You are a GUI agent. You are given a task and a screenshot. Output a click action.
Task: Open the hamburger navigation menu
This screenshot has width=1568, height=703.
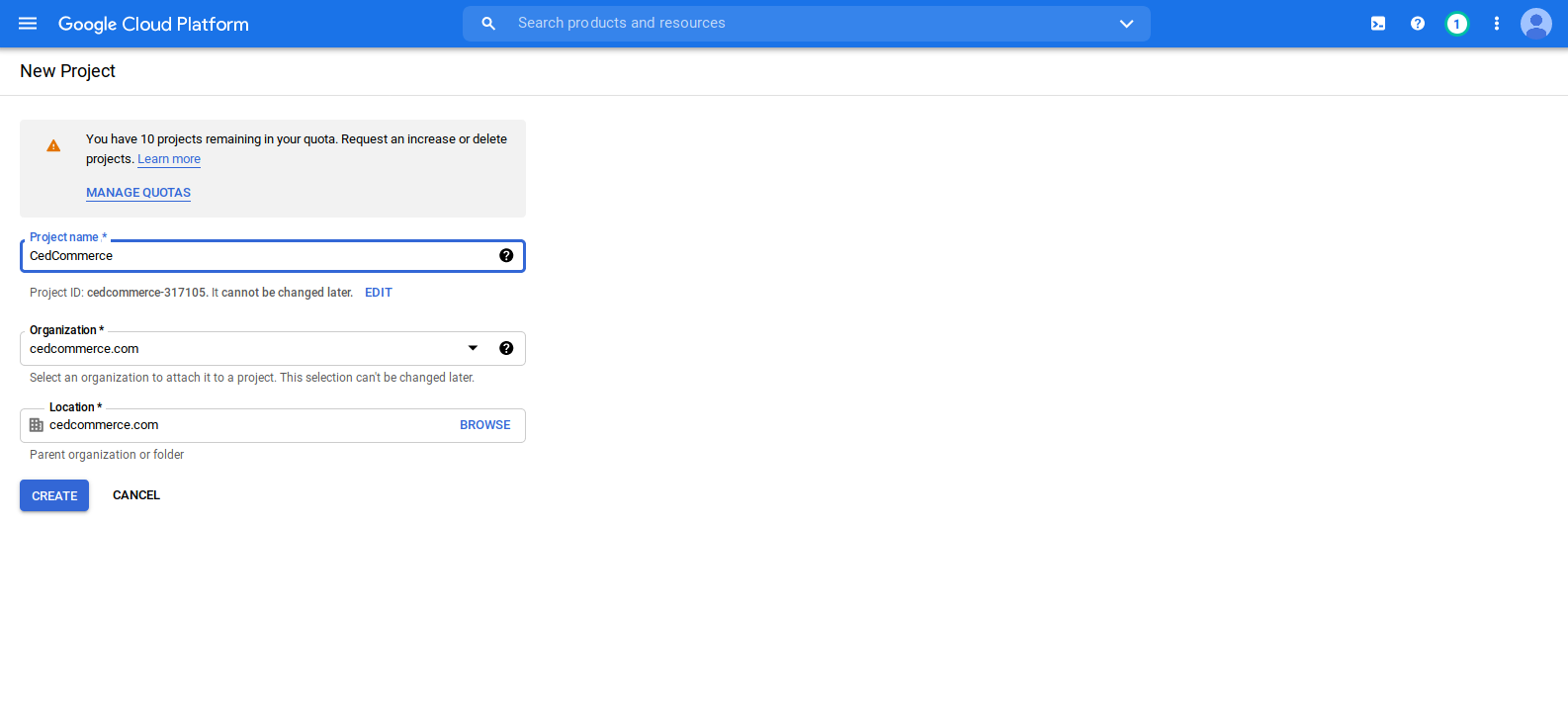(28, 24)
